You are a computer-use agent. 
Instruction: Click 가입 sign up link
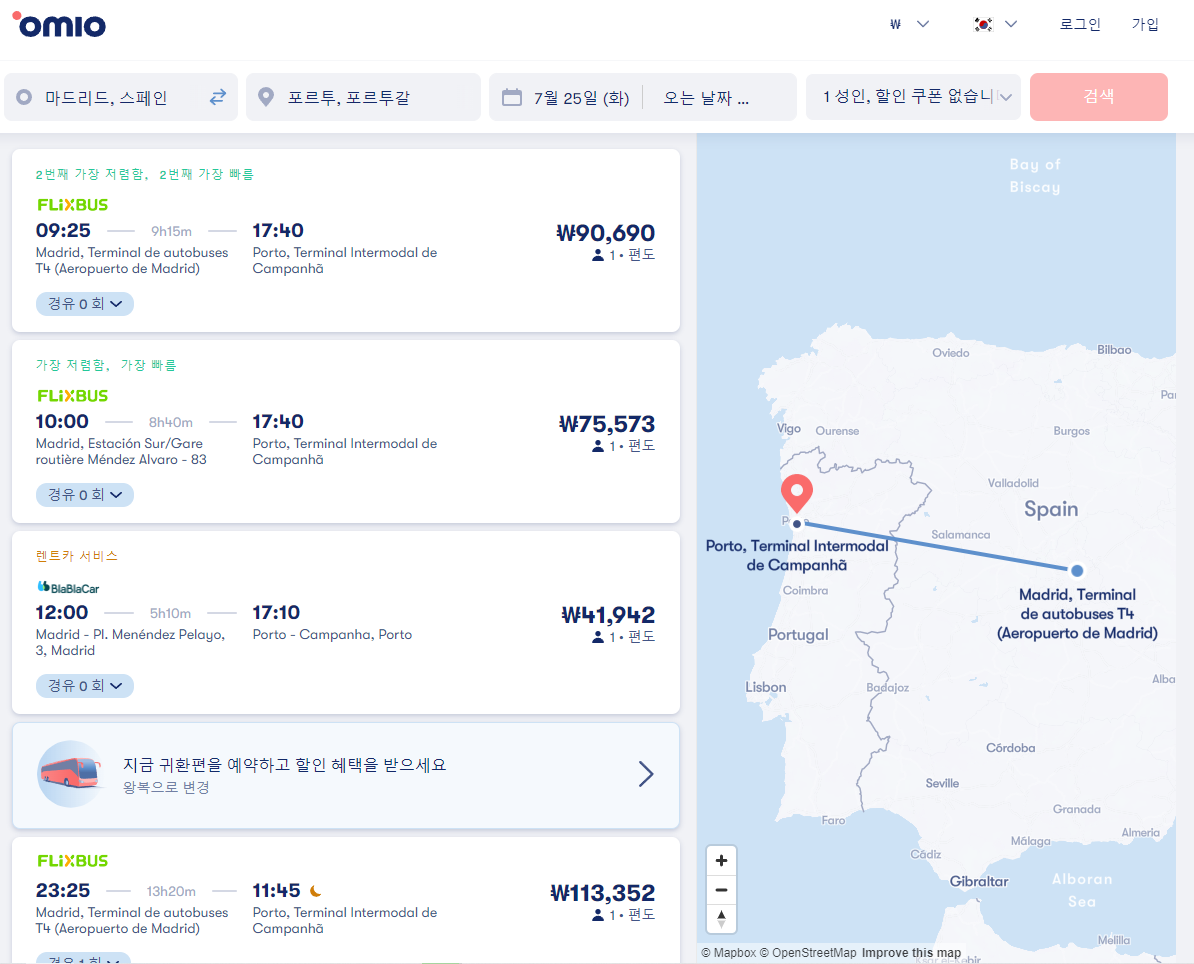click(x=1145, y=24)
